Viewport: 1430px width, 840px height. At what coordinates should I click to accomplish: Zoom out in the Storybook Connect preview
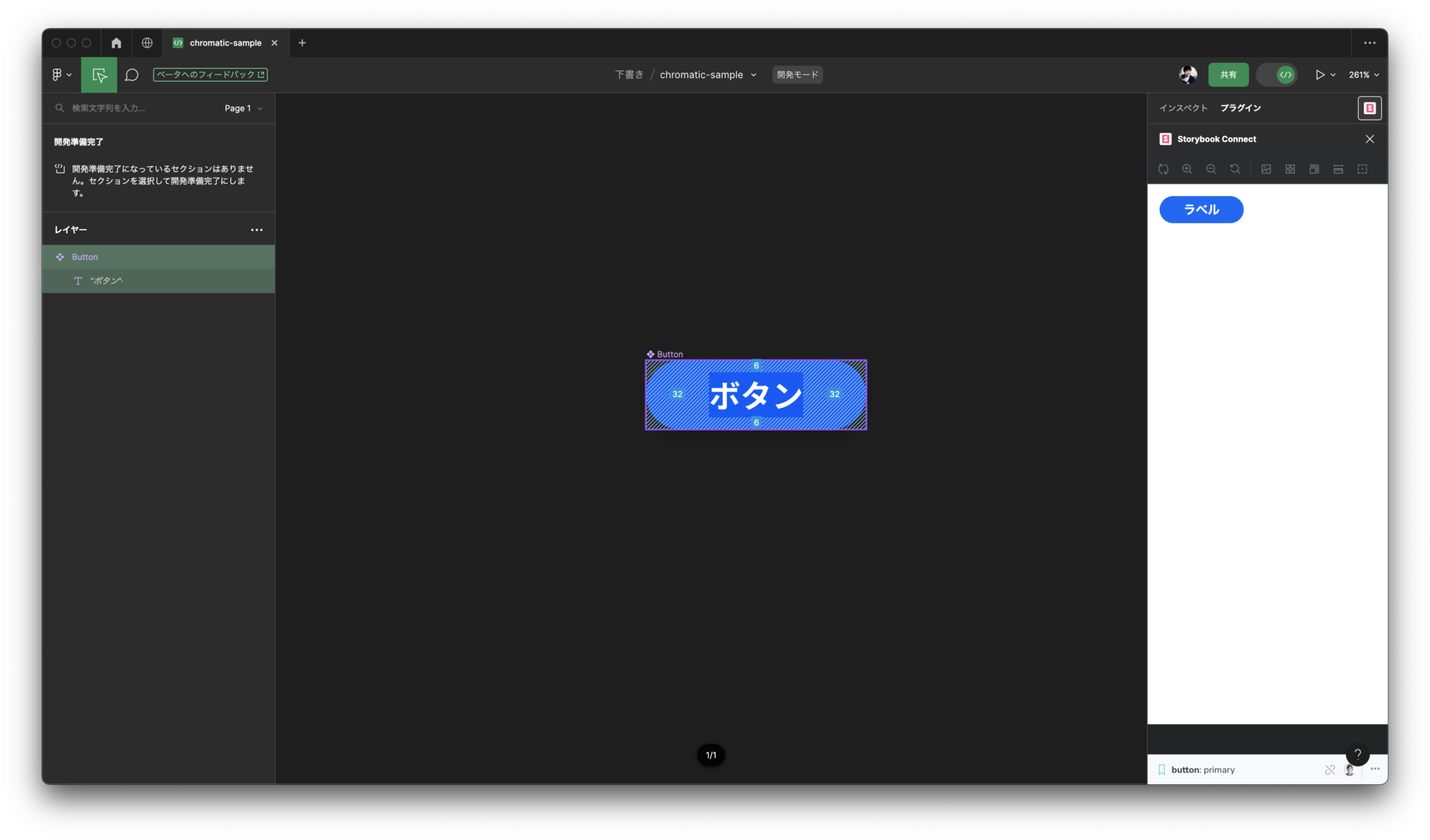click(1211, 169)
